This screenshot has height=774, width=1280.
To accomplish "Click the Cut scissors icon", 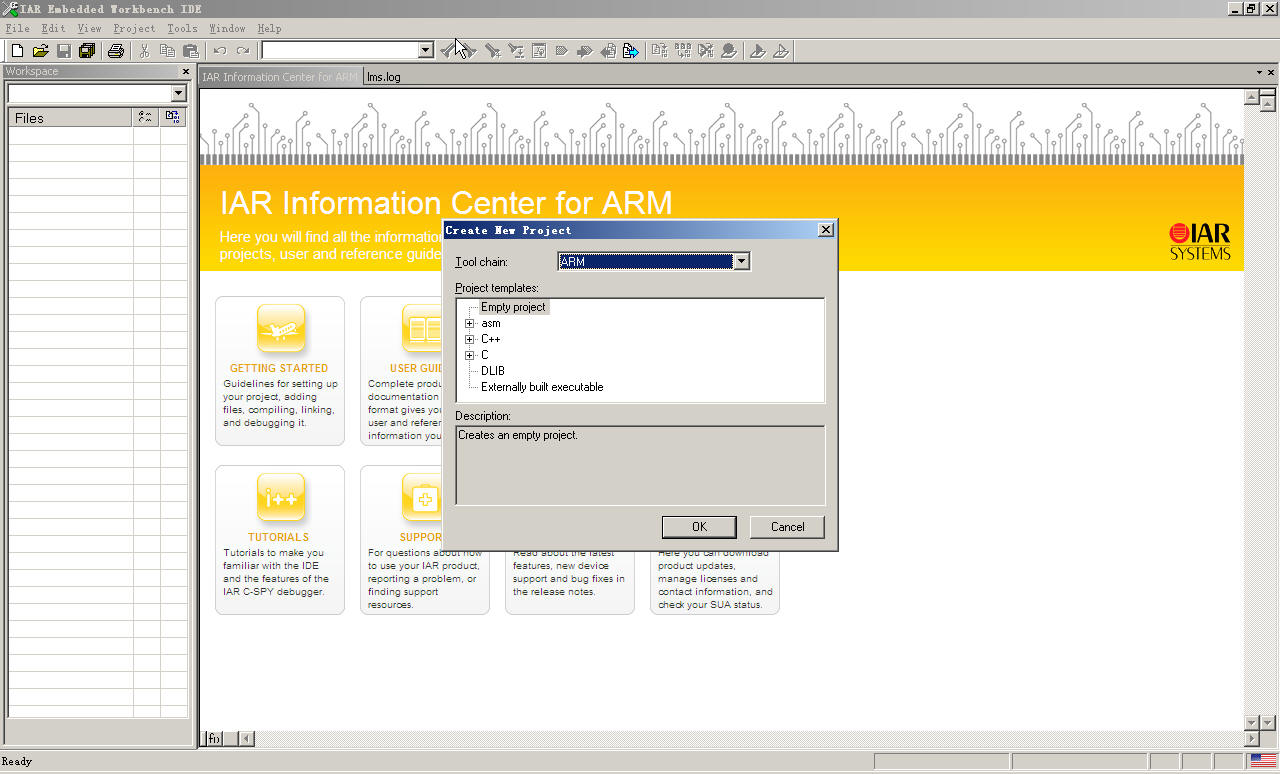I will 145,50.
